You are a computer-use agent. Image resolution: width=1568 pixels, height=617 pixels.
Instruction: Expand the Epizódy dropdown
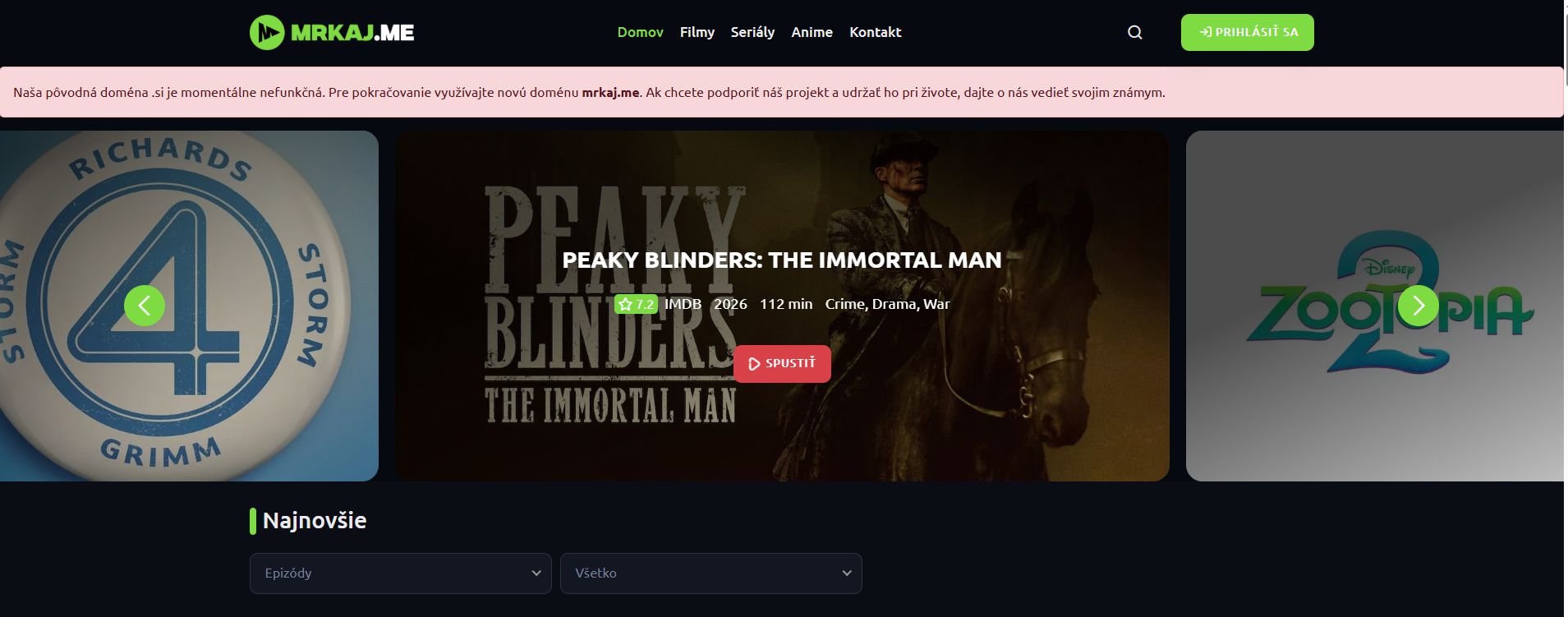point(401,573)
